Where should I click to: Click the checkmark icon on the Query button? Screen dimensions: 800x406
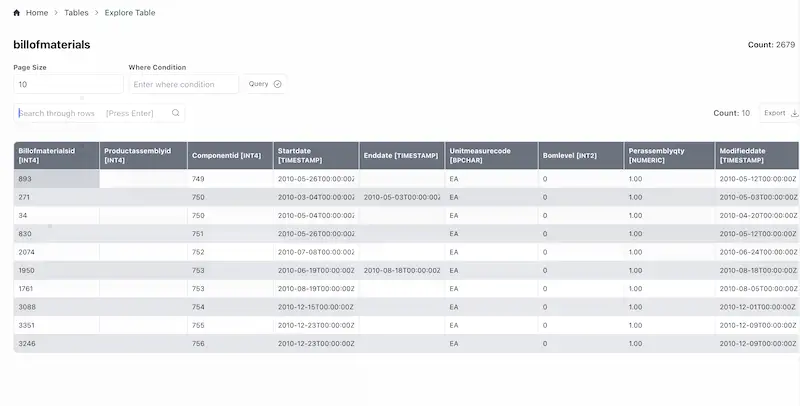click(277, 84)
